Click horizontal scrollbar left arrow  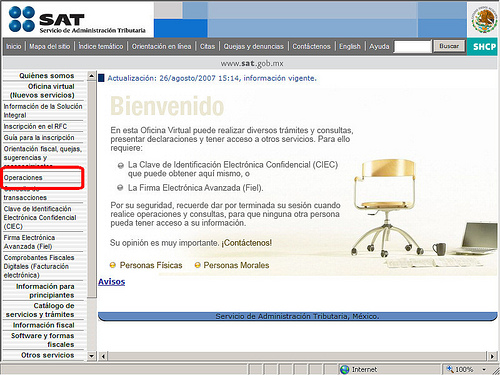[103, 356]
